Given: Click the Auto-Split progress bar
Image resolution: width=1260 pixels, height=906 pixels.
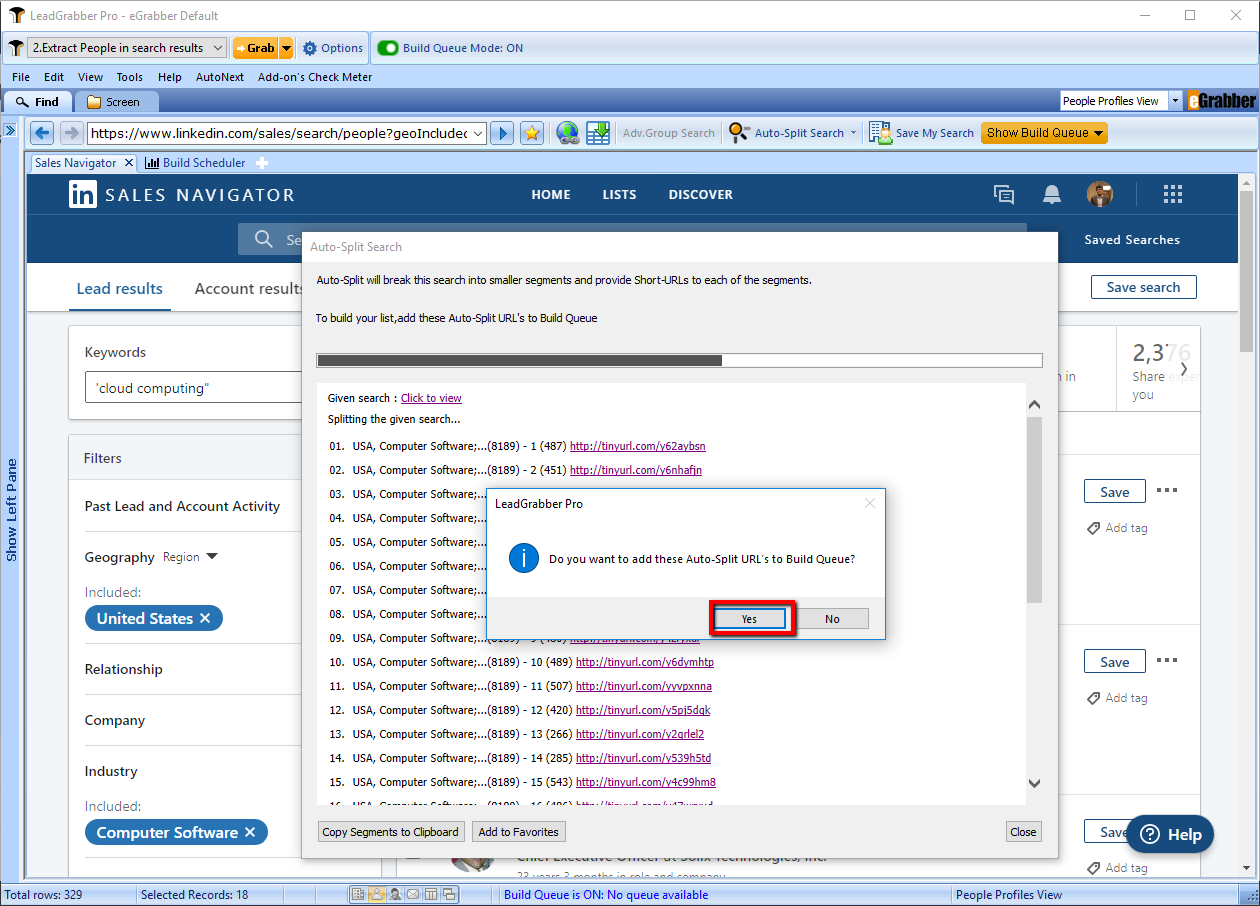Looking at the screenshot, I should (679, 361).
